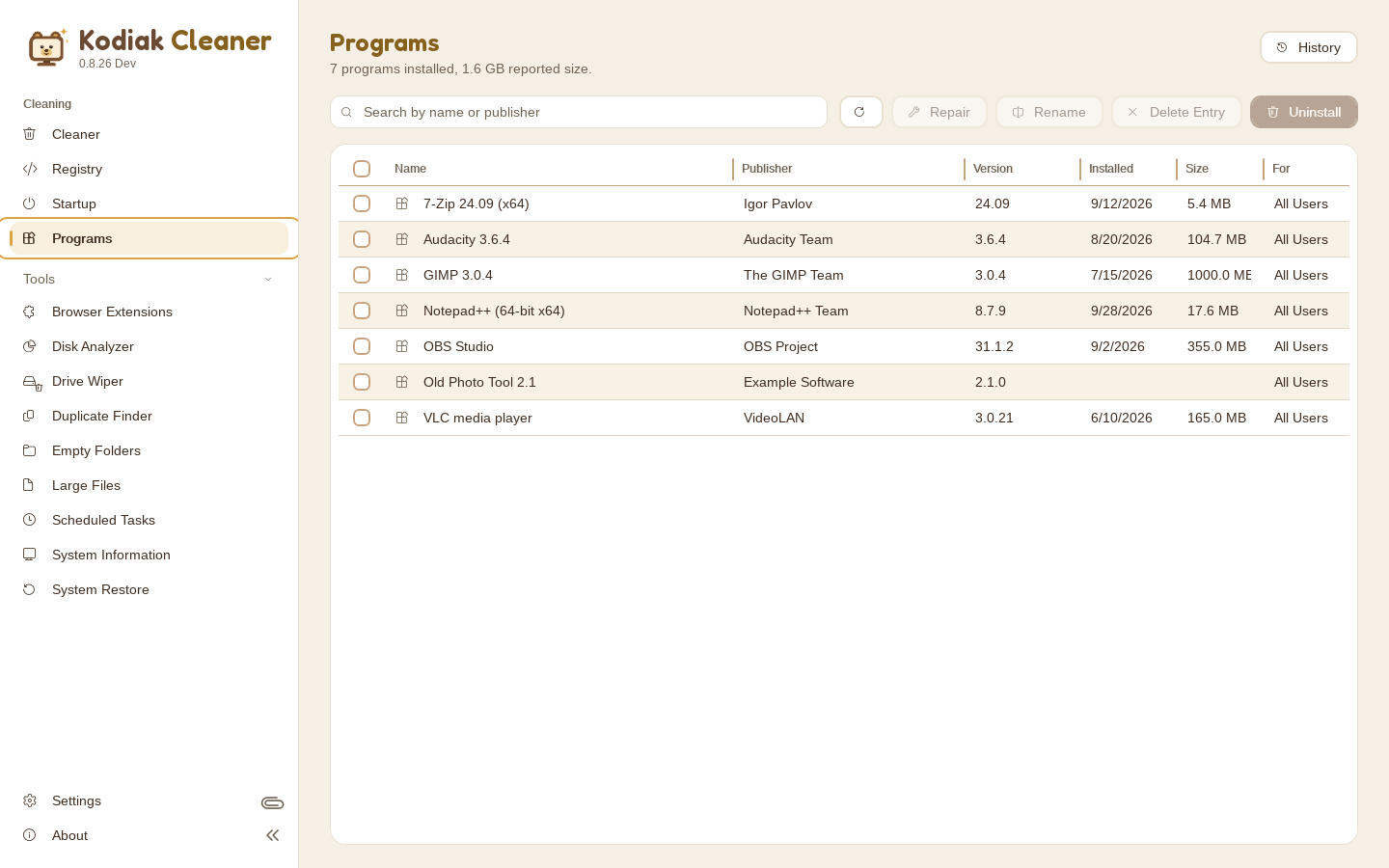Viewport: 1389px width, 868px height.
Task: Open Empty Folders icon
Action: [30, 450]
